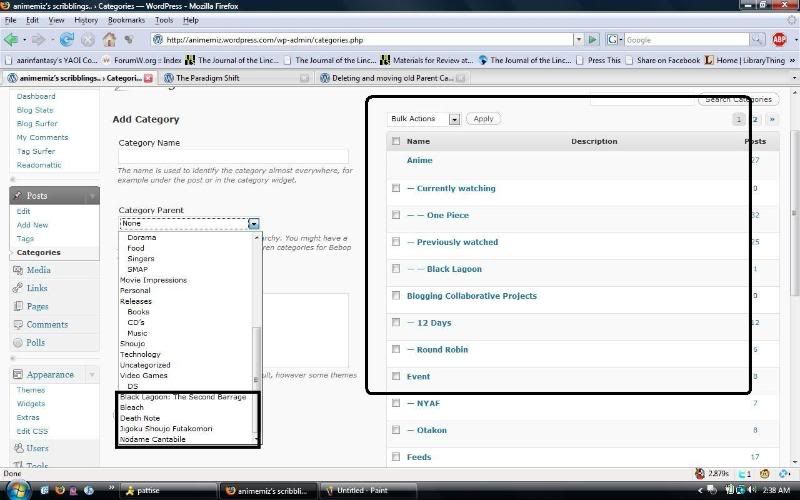
Task: Click the Apply button
Action: click(x=483, y=119)
